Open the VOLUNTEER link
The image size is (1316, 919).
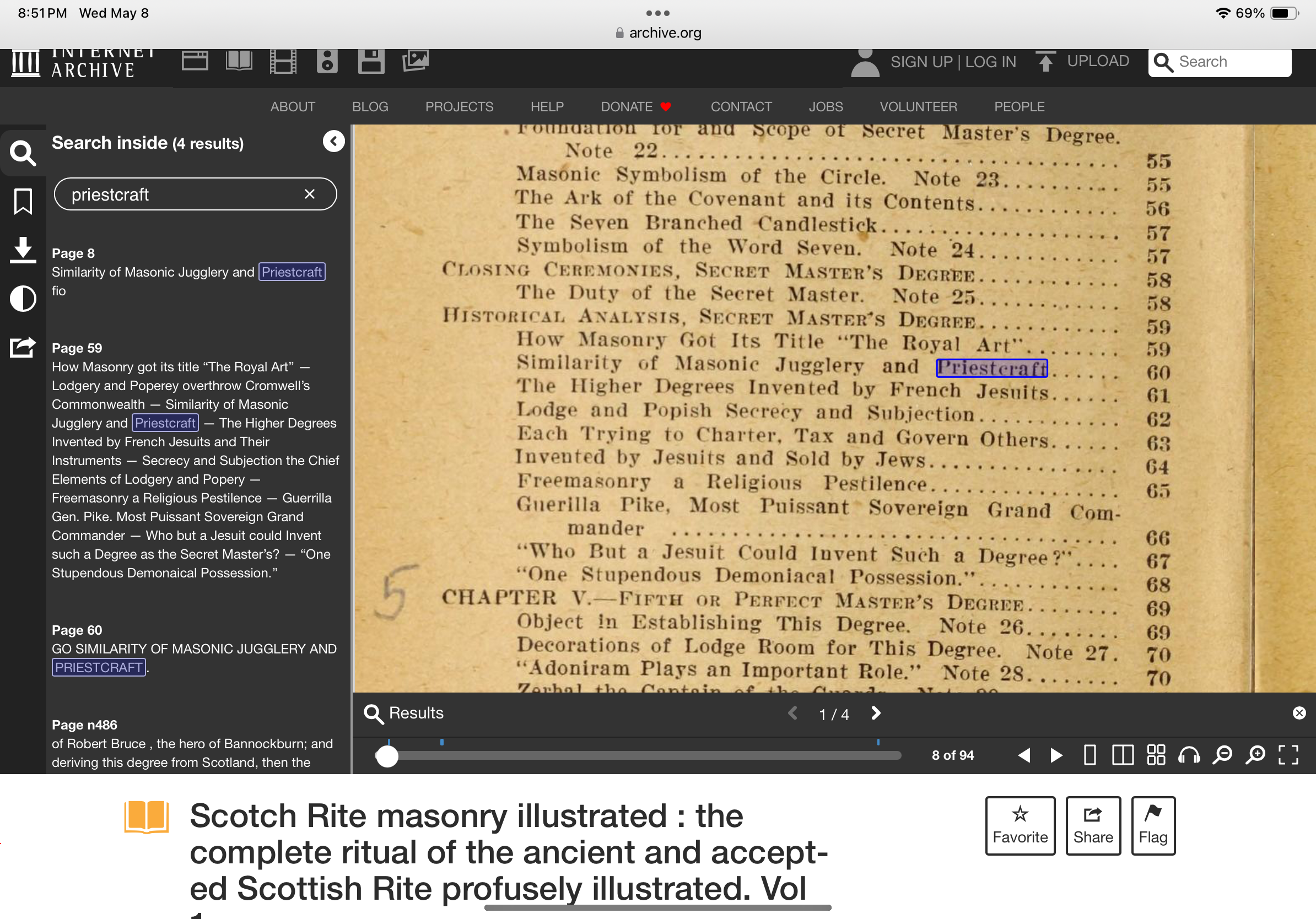pos(918,106)
